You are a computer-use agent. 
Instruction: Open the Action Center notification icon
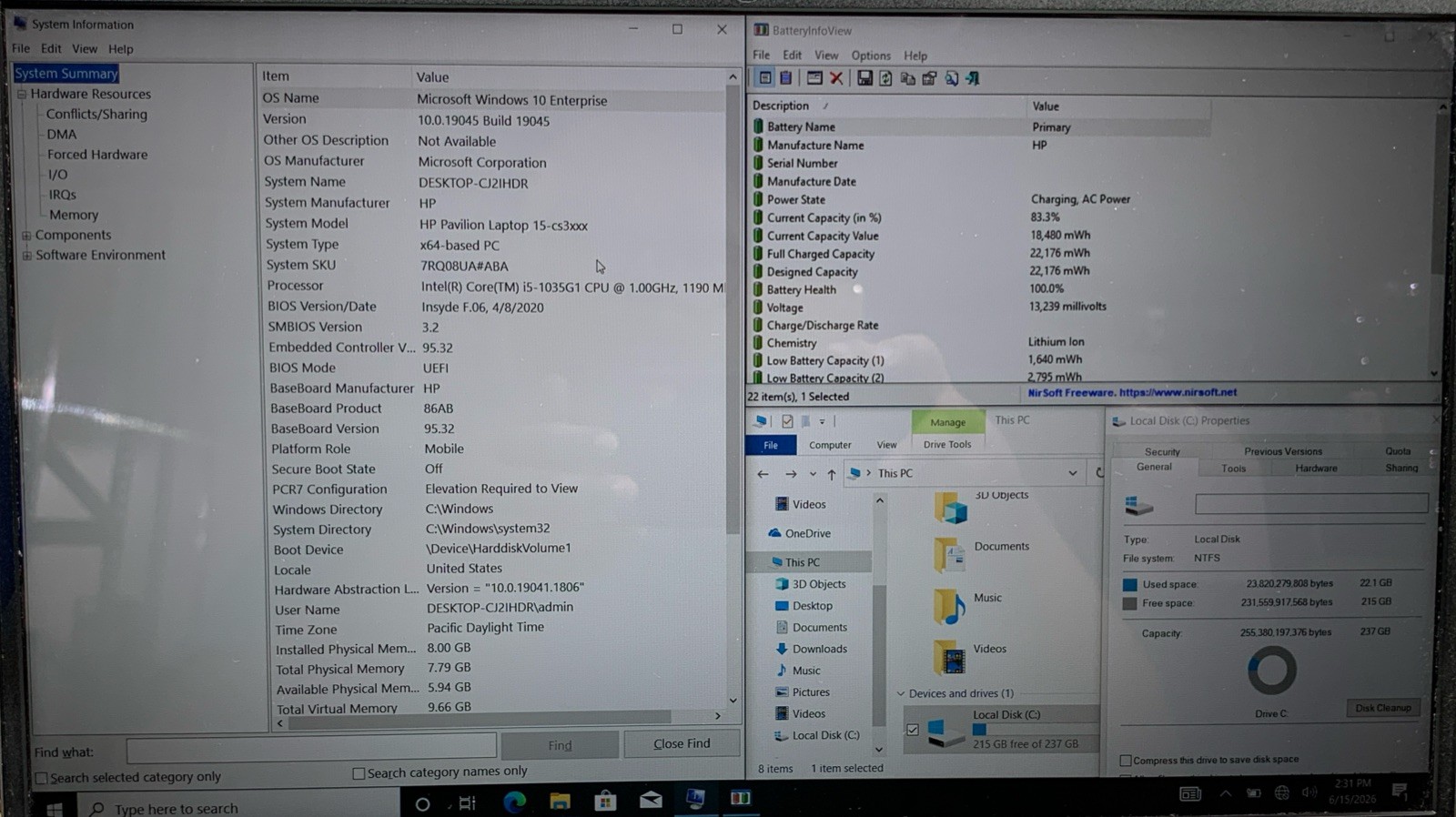click(x=1400, y=792)
